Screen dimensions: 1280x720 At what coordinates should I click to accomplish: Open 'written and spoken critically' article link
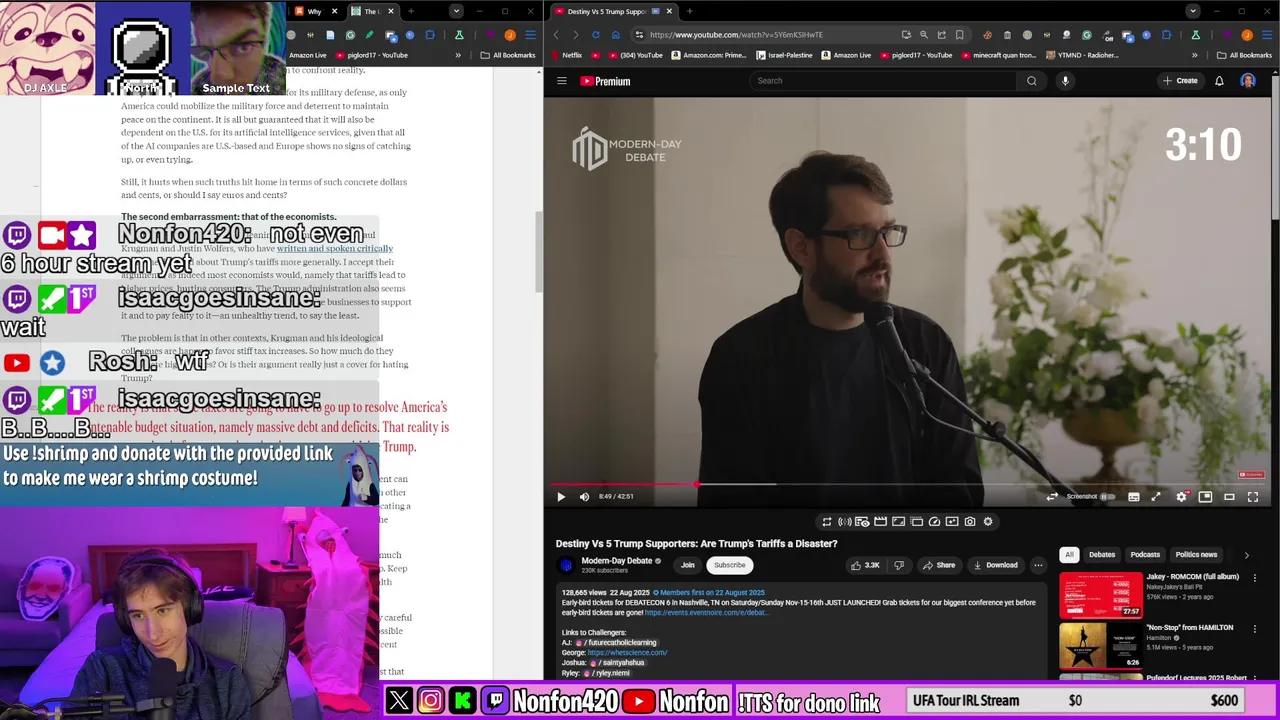coord(335,249)
